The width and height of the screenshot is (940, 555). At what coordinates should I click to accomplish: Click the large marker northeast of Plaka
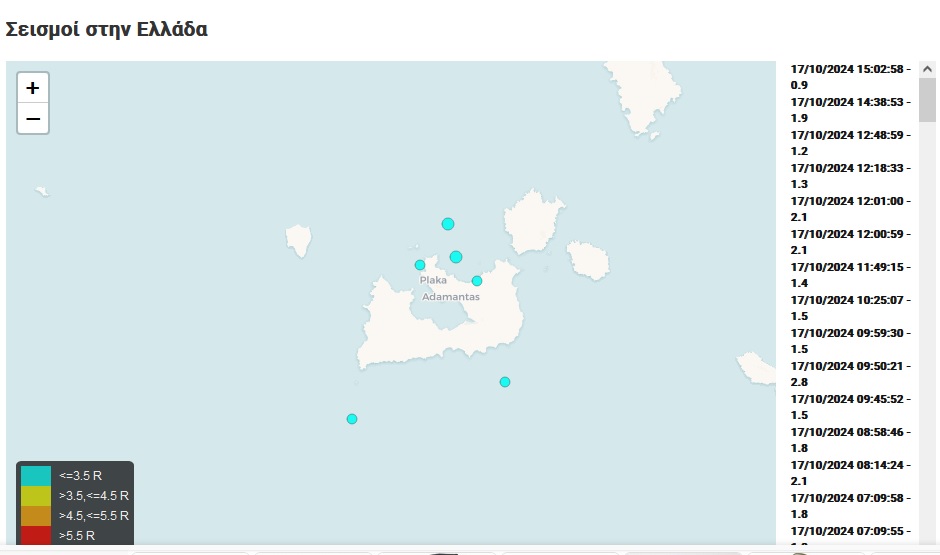456,257
